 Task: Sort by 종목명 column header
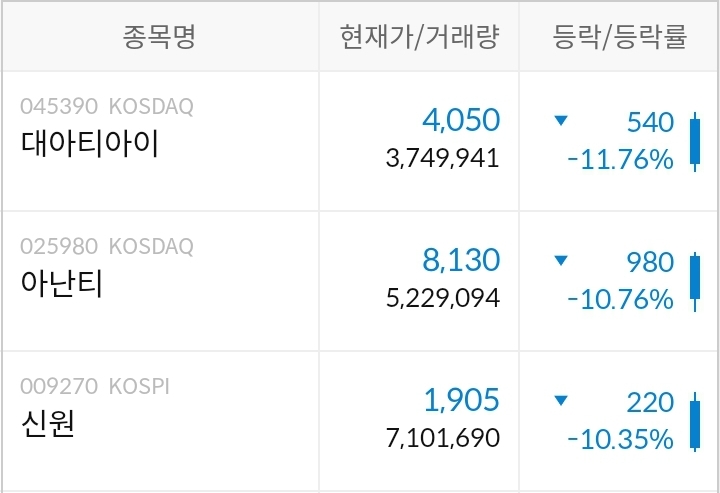[160, 38]
